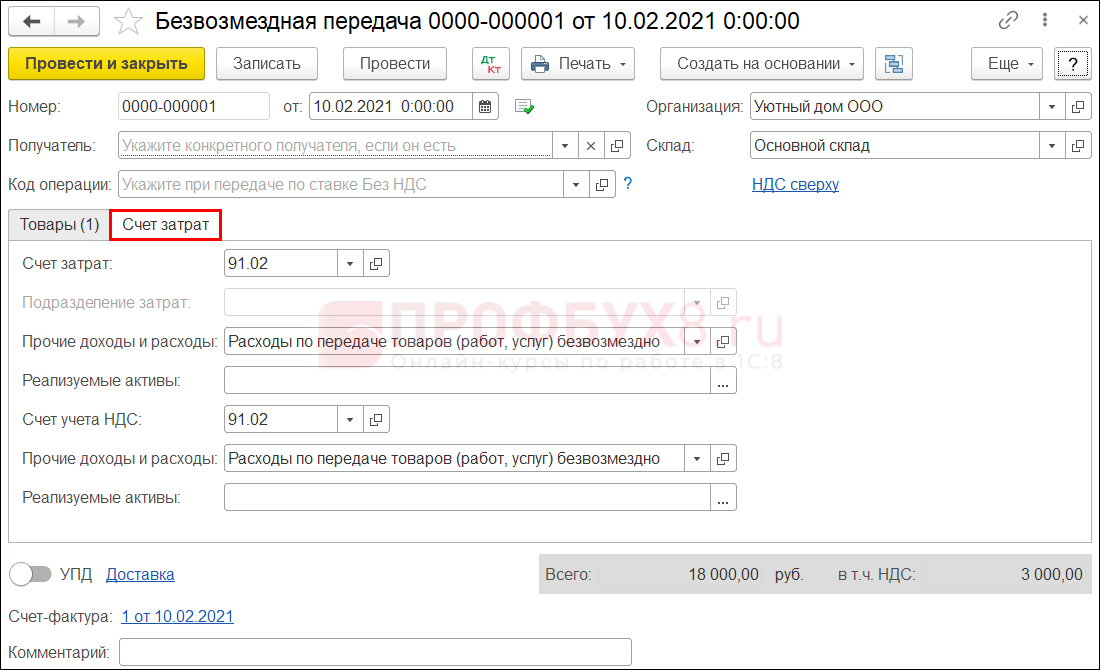Close the document window with X
The width and height of the screenshot is (1100, 670).
(1083, 20)
